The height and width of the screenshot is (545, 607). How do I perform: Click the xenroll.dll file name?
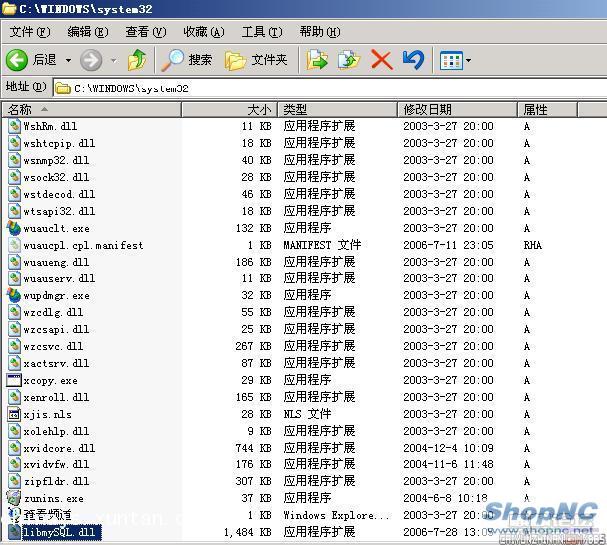pos(56,398)
